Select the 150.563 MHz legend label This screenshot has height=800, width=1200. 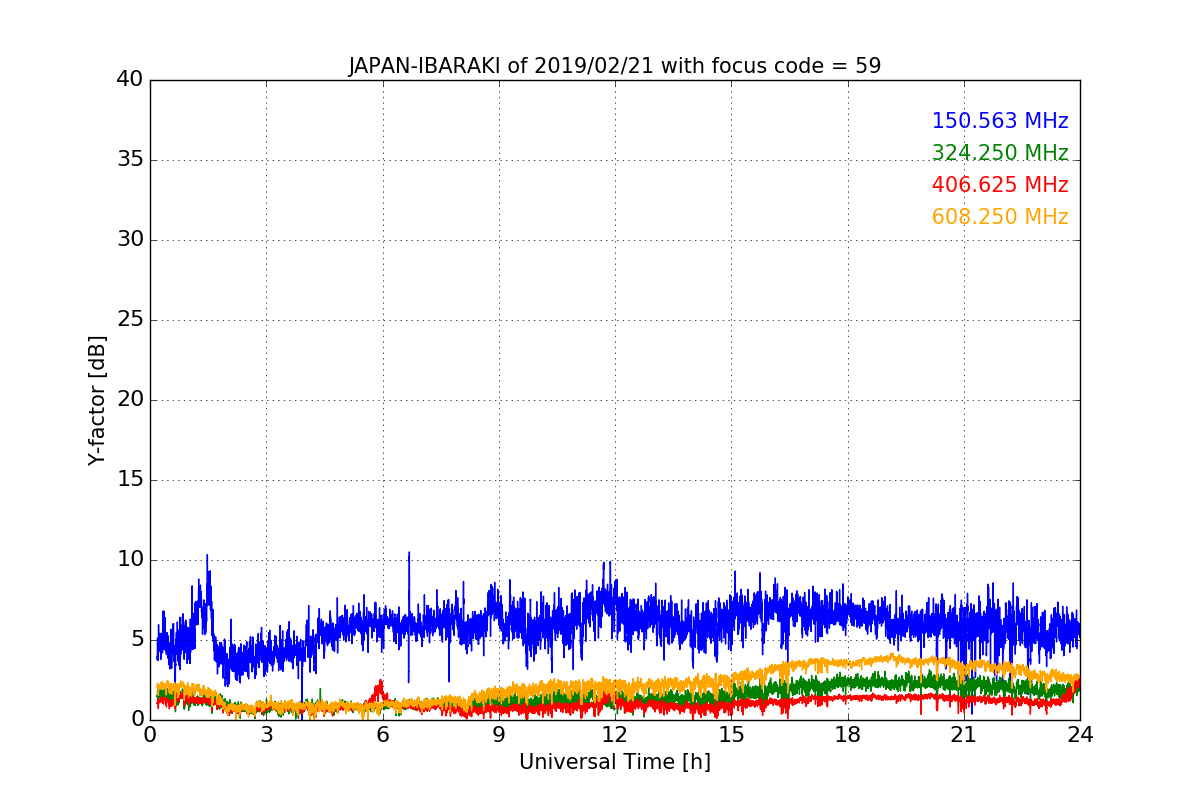[x=1000, y=121]
